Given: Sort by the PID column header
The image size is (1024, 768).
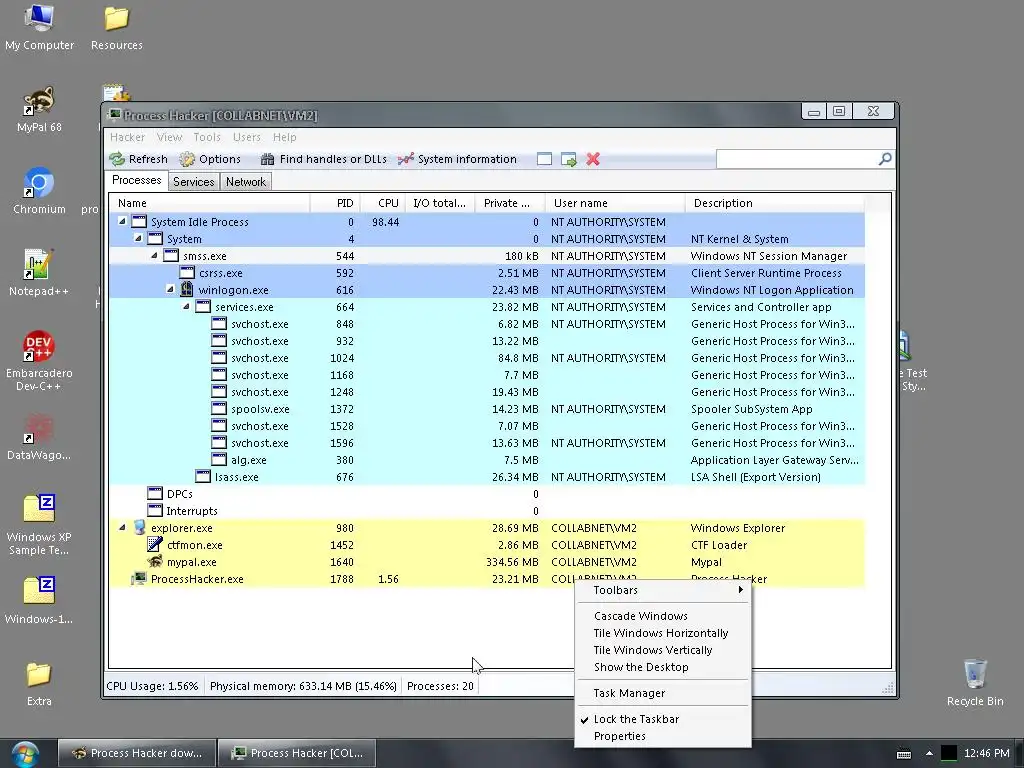Looking at the screenshot, I should 335,203.
